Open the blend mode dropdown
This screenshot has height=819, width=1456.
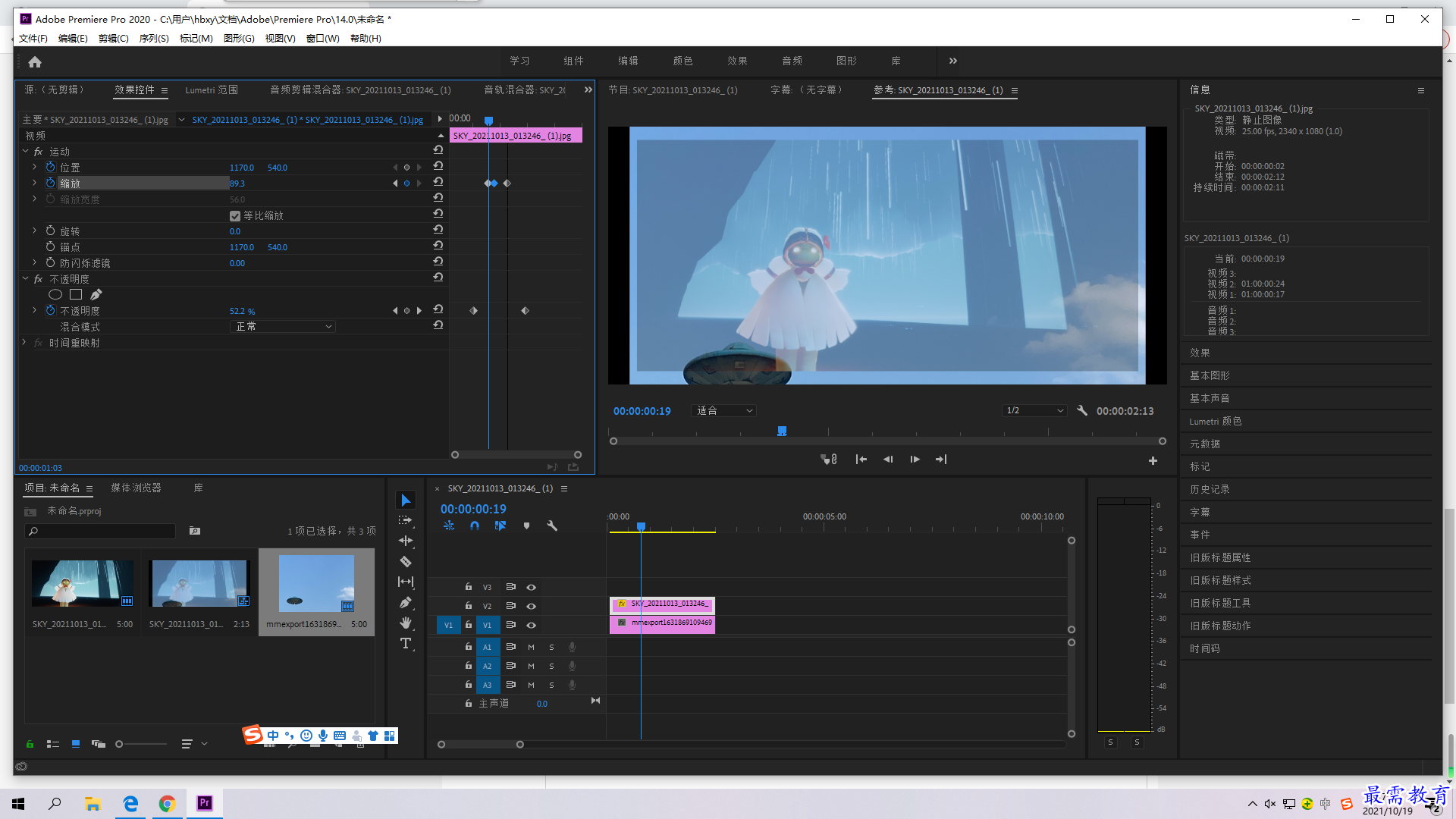282,327
